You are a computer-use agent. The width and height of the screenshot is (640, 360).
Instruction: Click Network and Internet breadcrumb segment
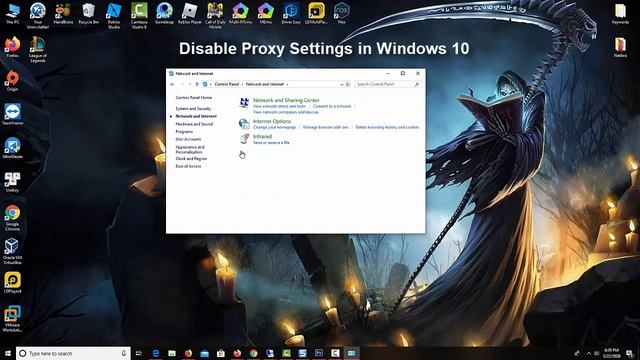[264, 84]
